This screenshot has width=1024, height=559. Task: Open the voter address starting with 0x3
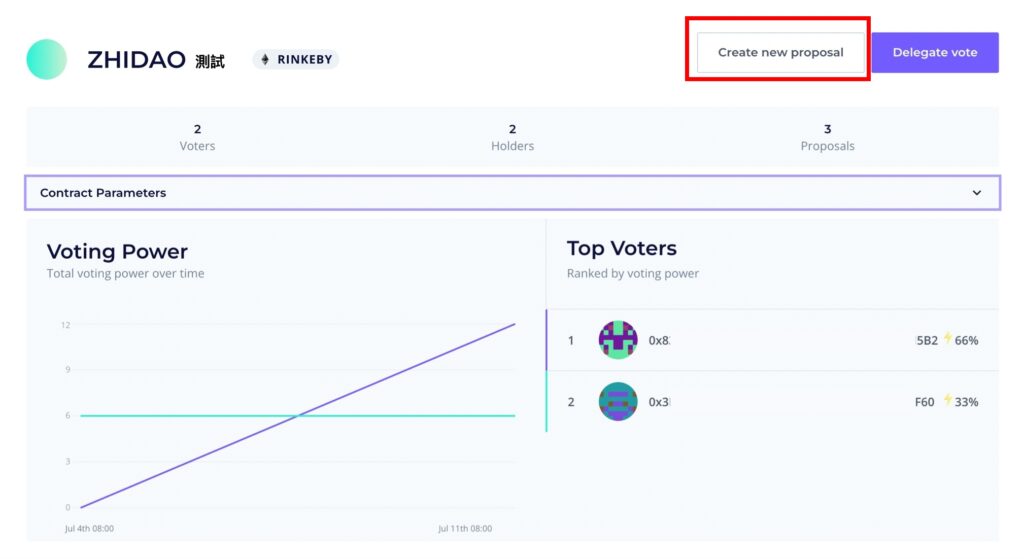pyautogui.click(x=659, y=402)
